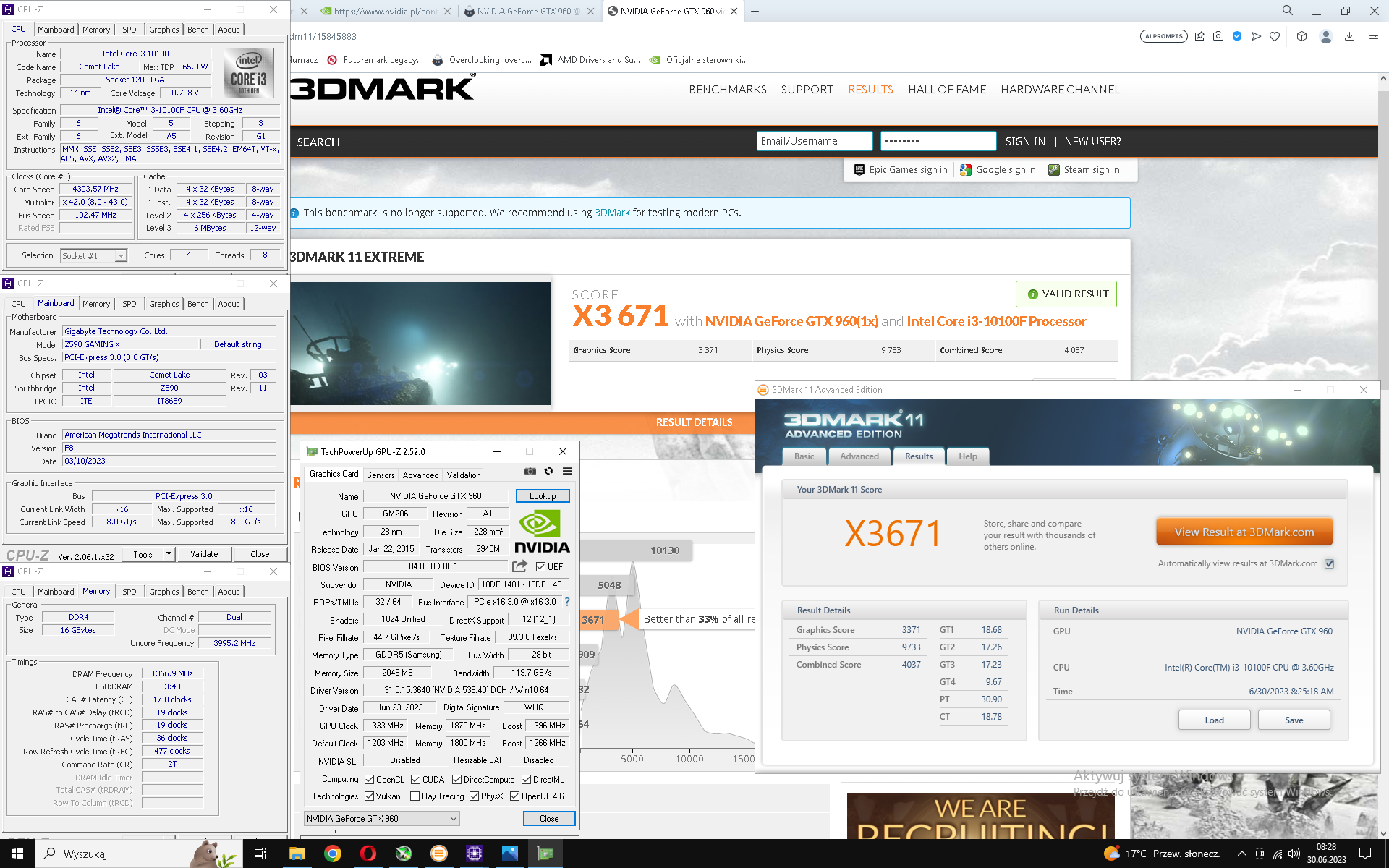1389x868 pixels.
Task: Open the My Flow send arrow icon
Action: (1256, 36)
